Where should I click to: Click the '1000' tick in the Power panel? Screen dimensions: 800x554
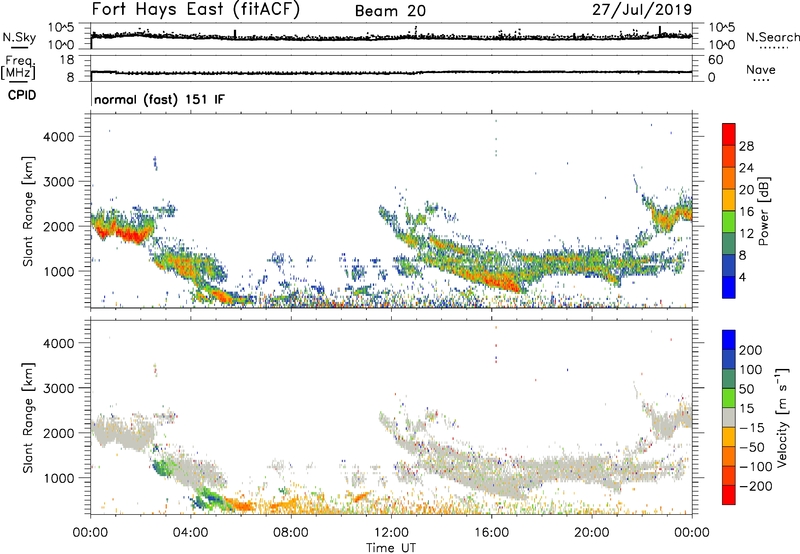tap(58, 271)
